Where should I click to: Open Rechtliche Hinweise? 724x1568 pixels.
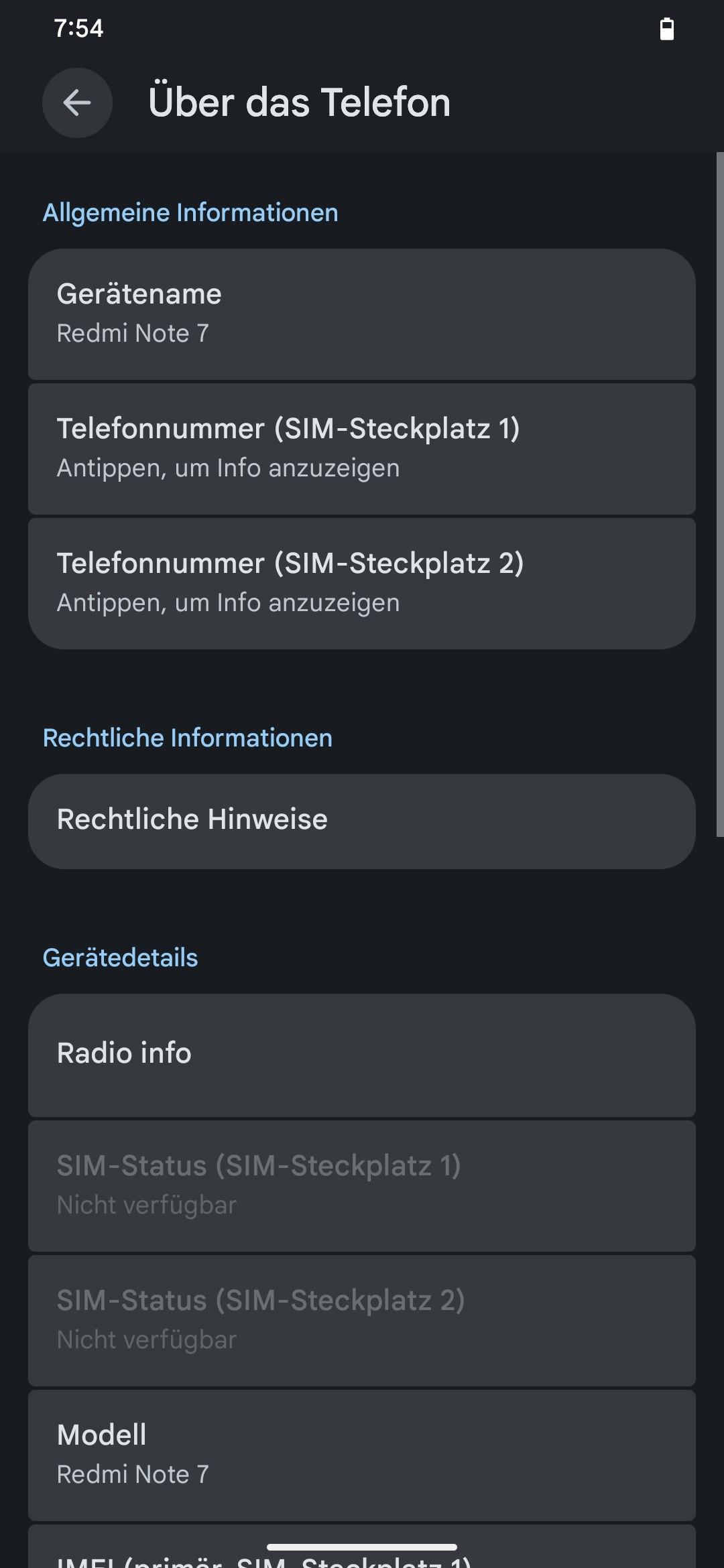362,821
